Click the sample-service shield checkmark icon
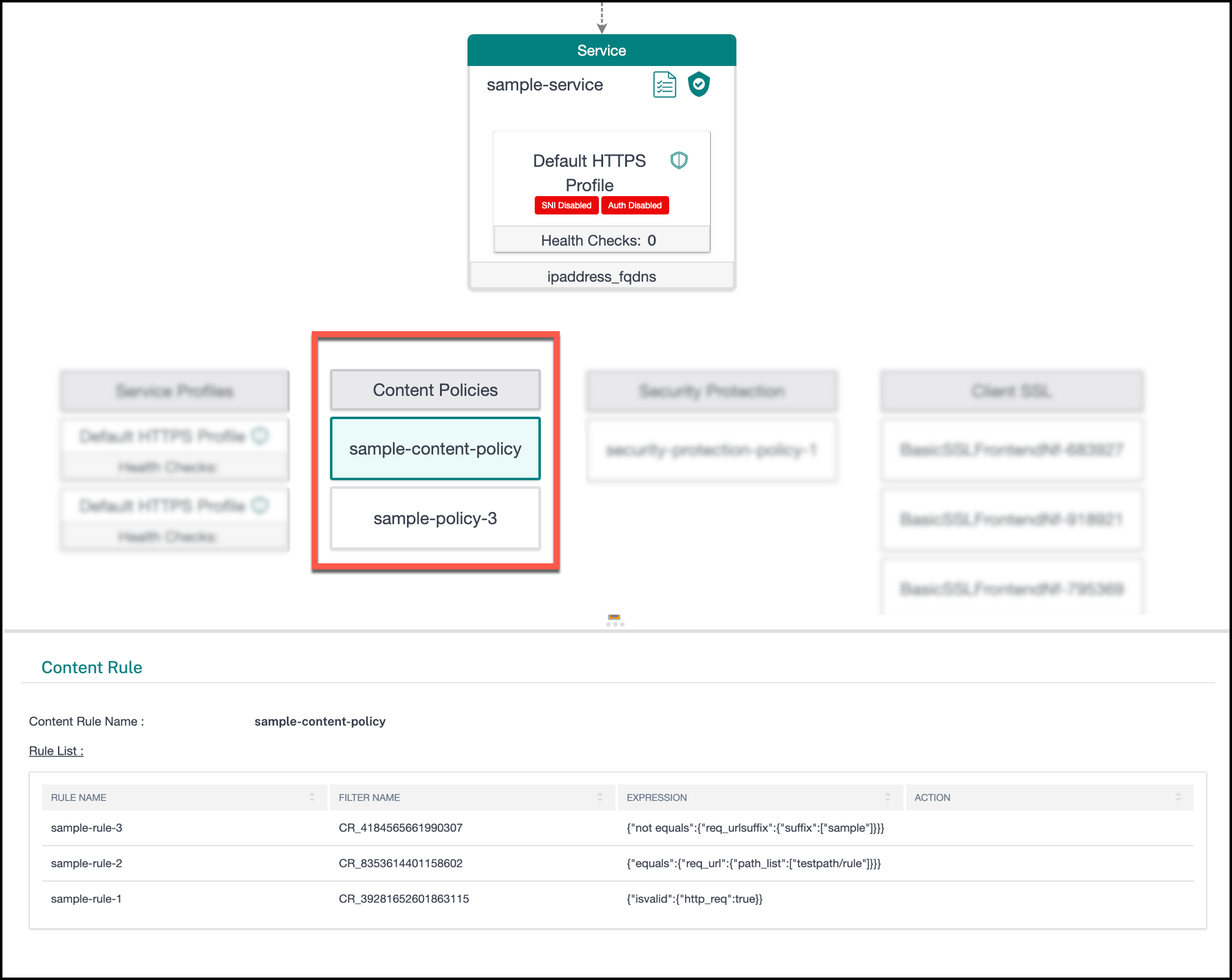This screenshot has height=980, width=1232. point(698,84)
